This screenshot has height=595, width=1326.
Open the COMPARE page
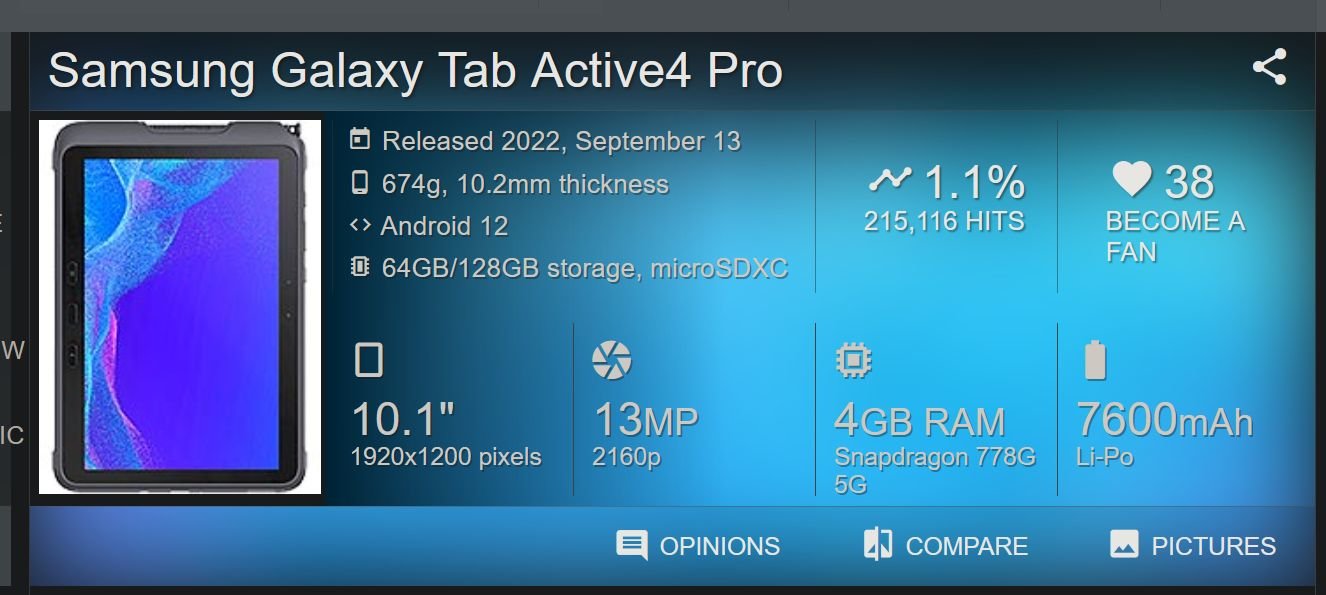click(x=945, y=546)
